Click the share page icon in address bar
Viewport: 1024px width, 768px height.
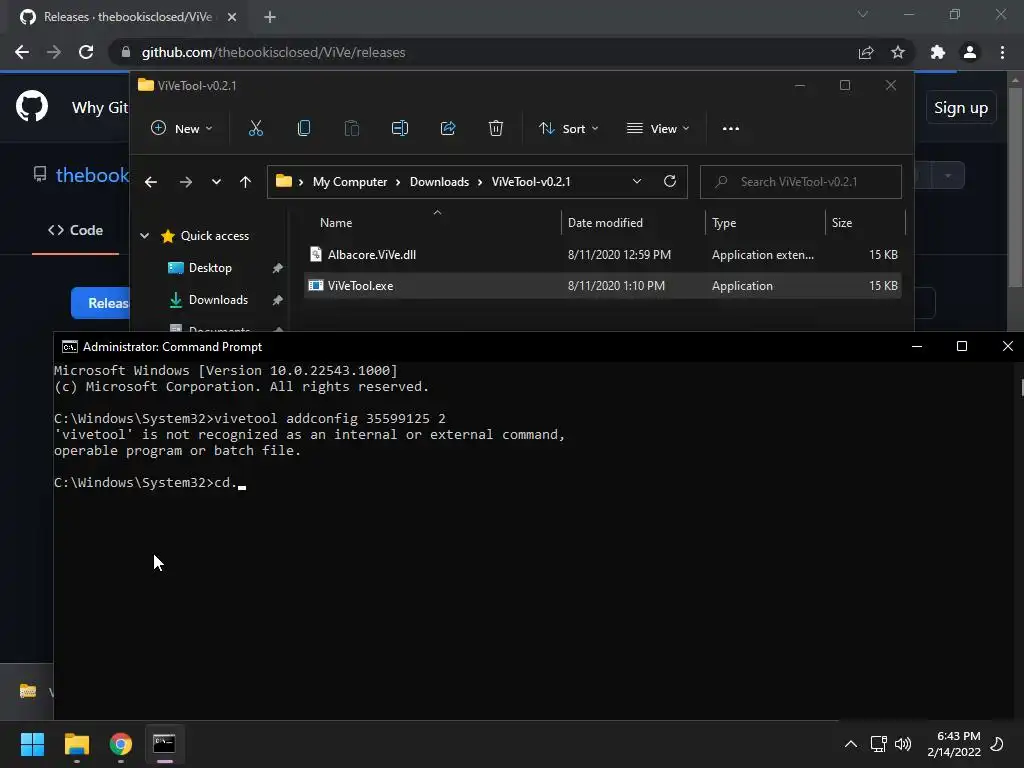pyautogui.click(x=866, y=52)
